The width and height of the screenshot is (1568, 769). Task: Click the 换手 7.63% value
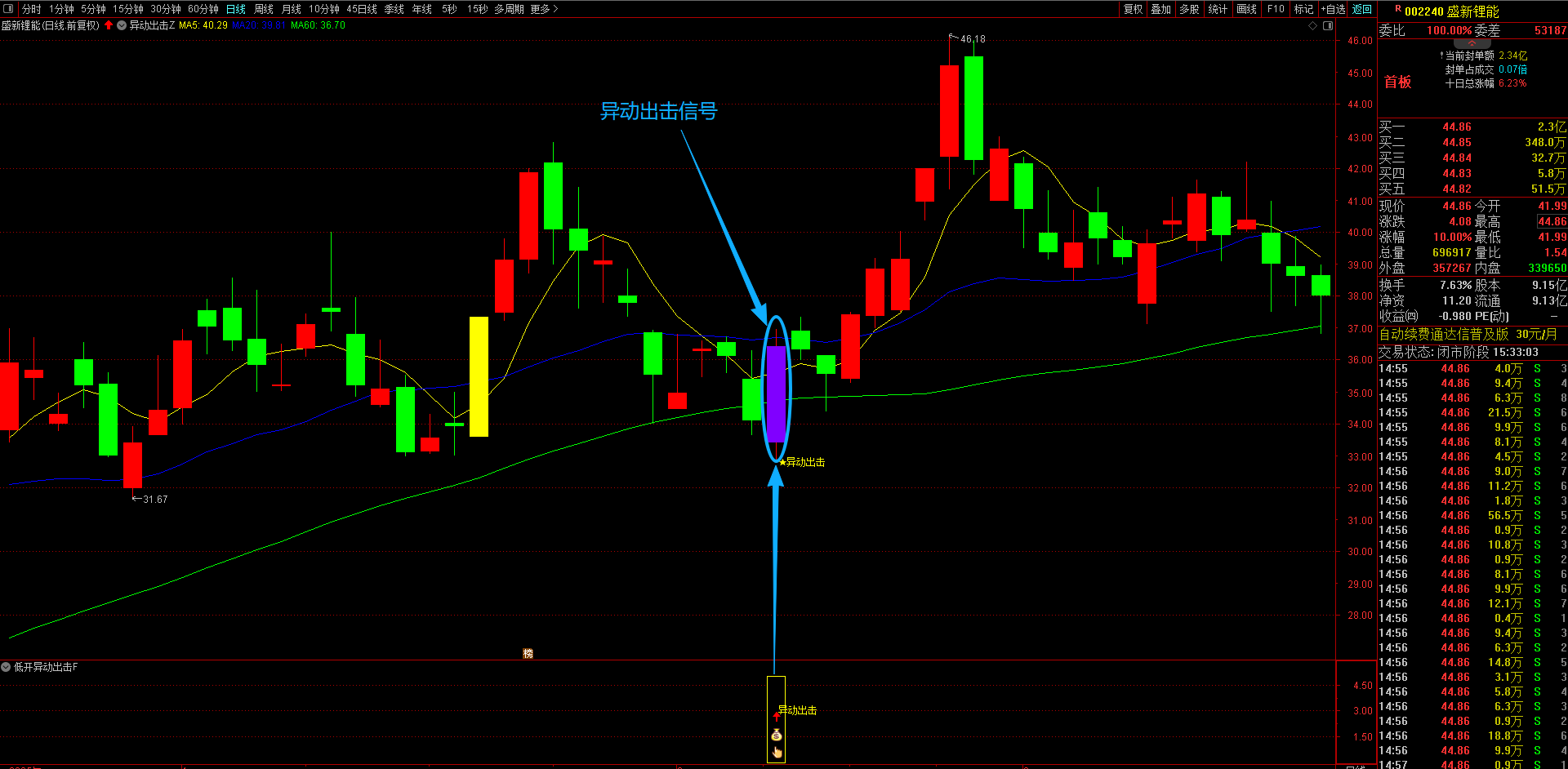1455,285
